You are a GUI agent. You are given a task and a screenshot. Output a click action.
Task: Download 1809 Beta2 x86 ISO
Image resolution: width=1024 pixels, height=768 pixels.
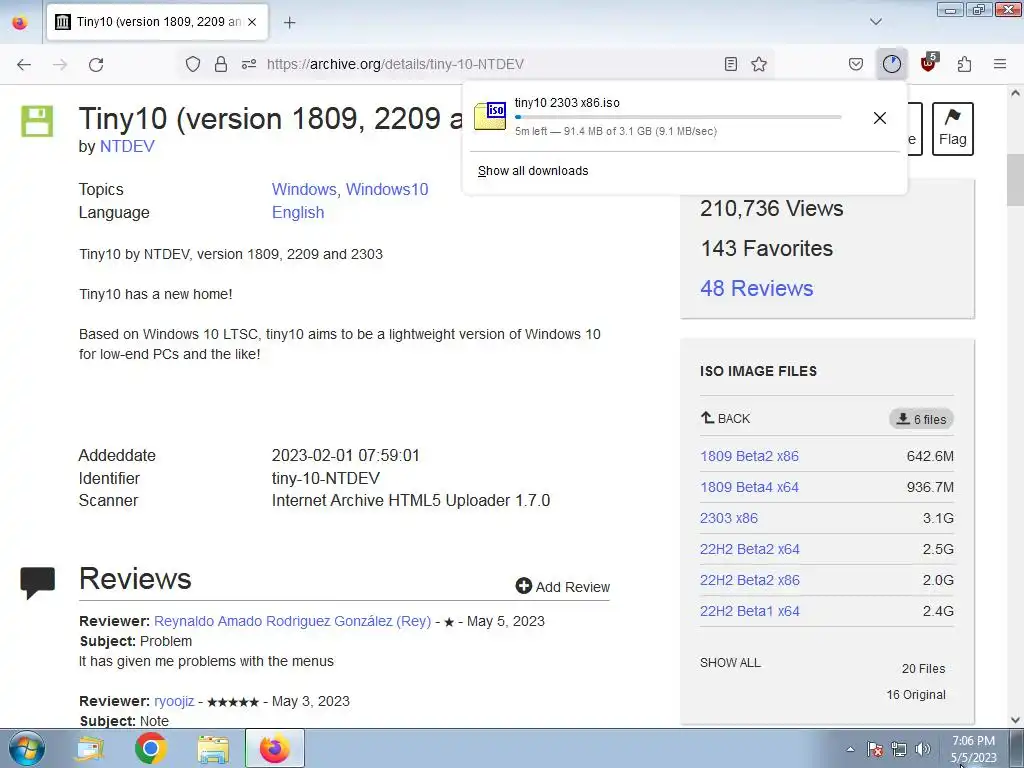[749, 456]
